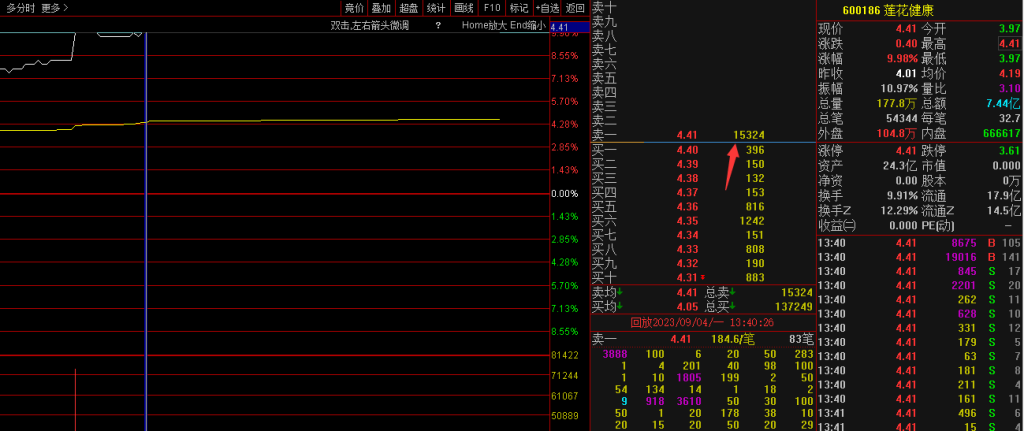Click the red arrow pointing at 15324
Screen dimensions: 1024x431
click(x=731, y=156)
